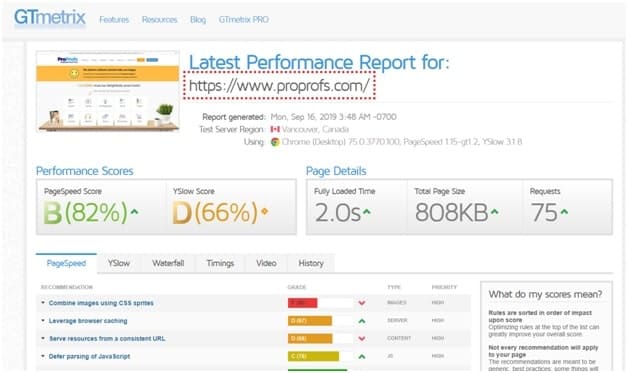Click the Chrome browser icon
628x373 pixels.
275,141
